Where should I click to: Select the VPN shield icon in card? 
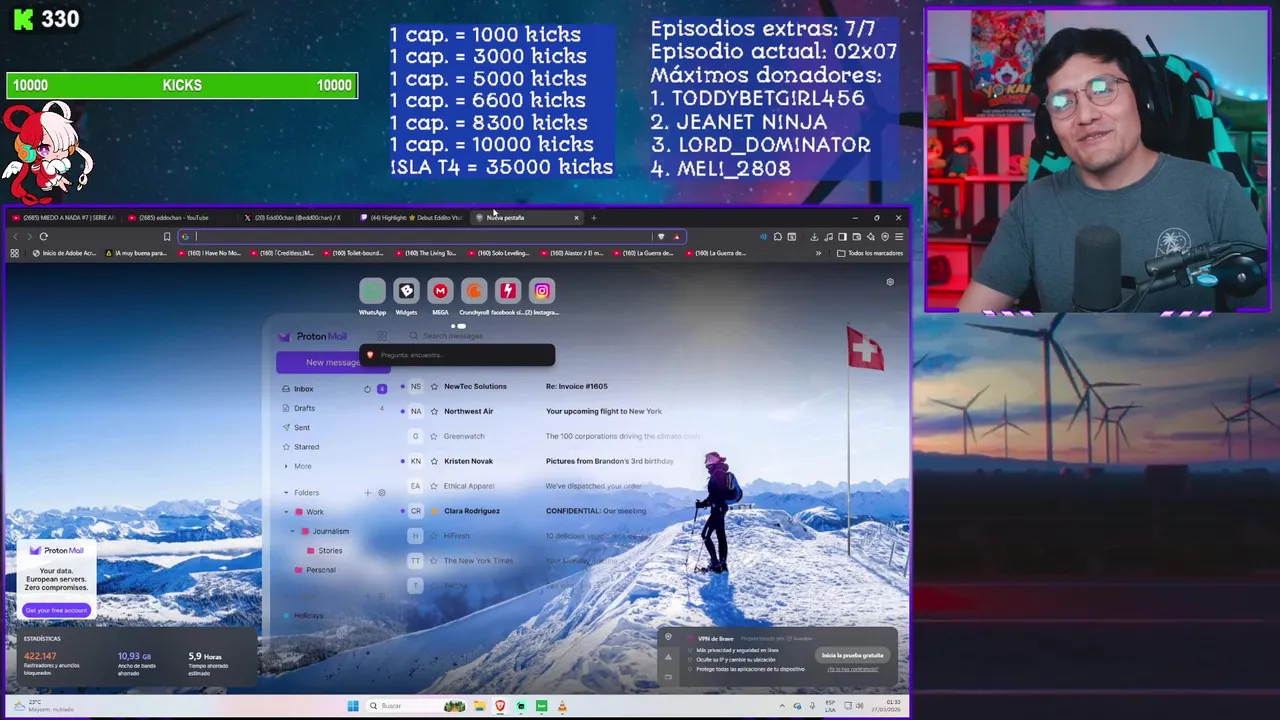pyautogui.click(x=668, y=638)
